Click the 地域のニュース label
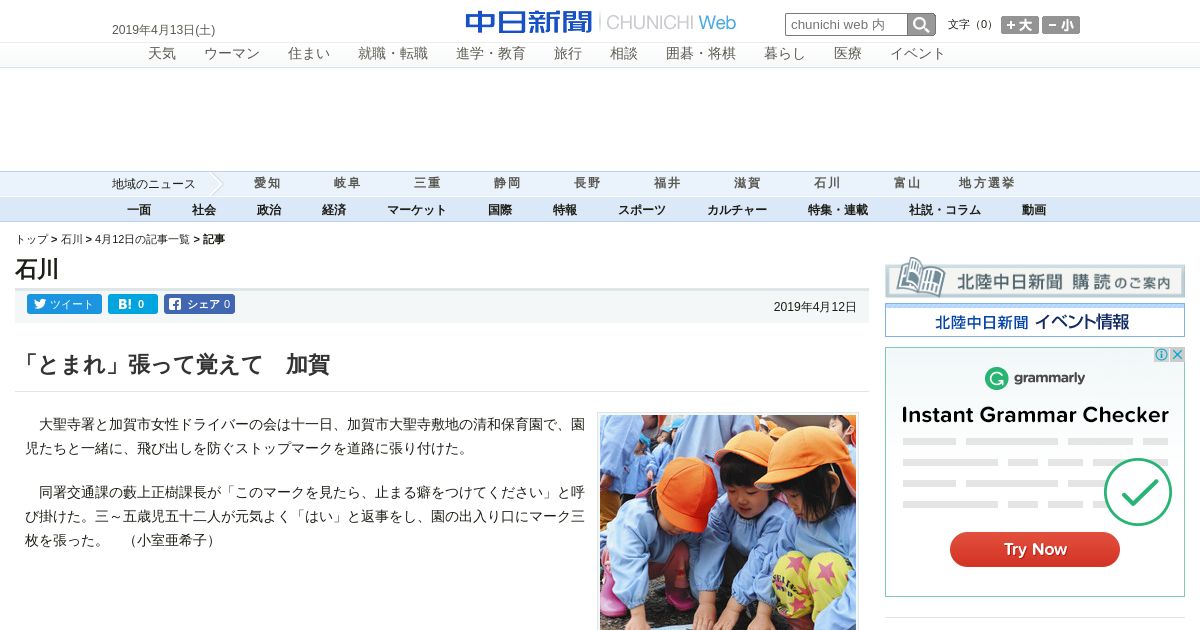1200x630 pixels. (153, 184)
